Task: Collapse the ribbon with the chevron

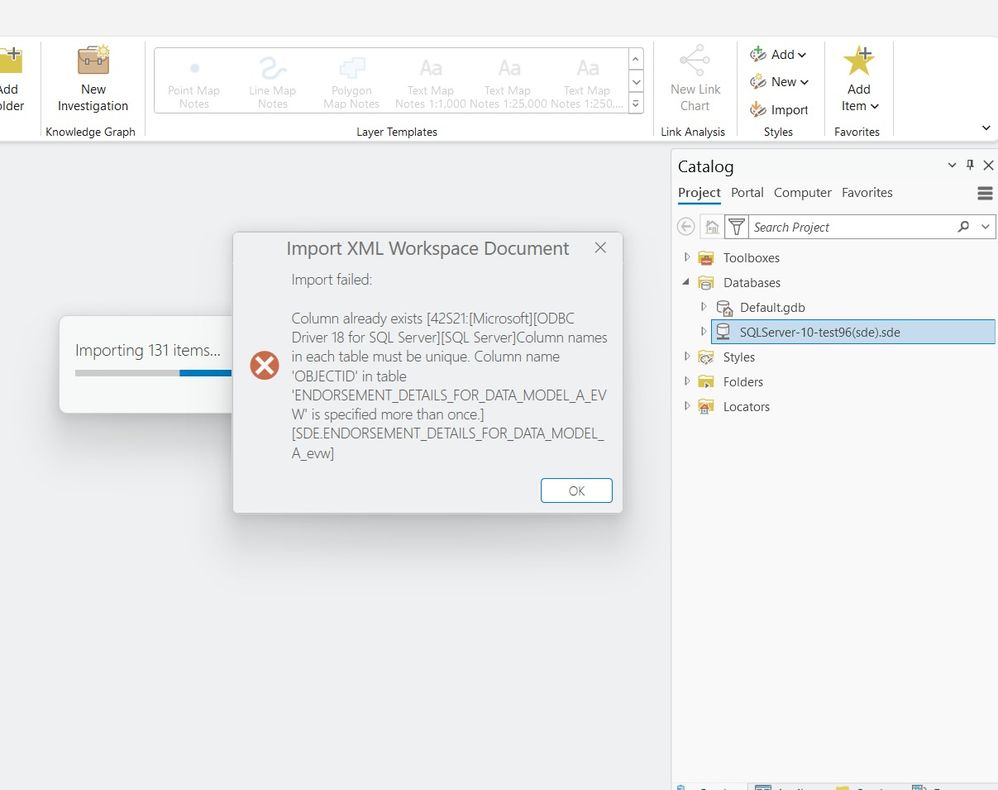Action: pyautogui.click(x=986, y=128)
